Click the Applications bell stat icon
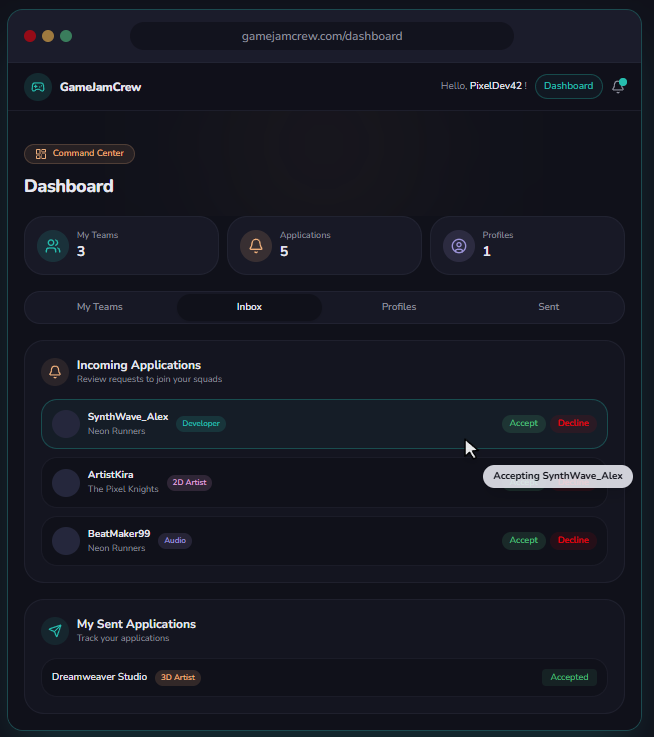Image resolution: width=654 pixels, height=737 pixels. (256, 245)
